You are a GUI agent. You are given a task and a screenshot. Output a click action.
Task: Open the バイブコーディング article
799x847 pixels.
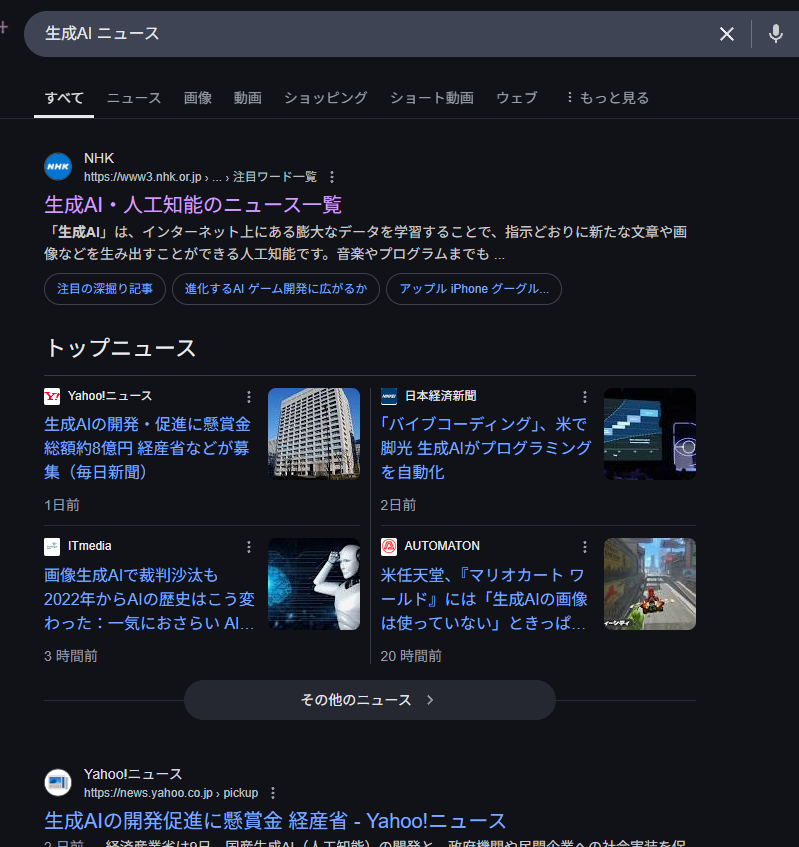485,448
